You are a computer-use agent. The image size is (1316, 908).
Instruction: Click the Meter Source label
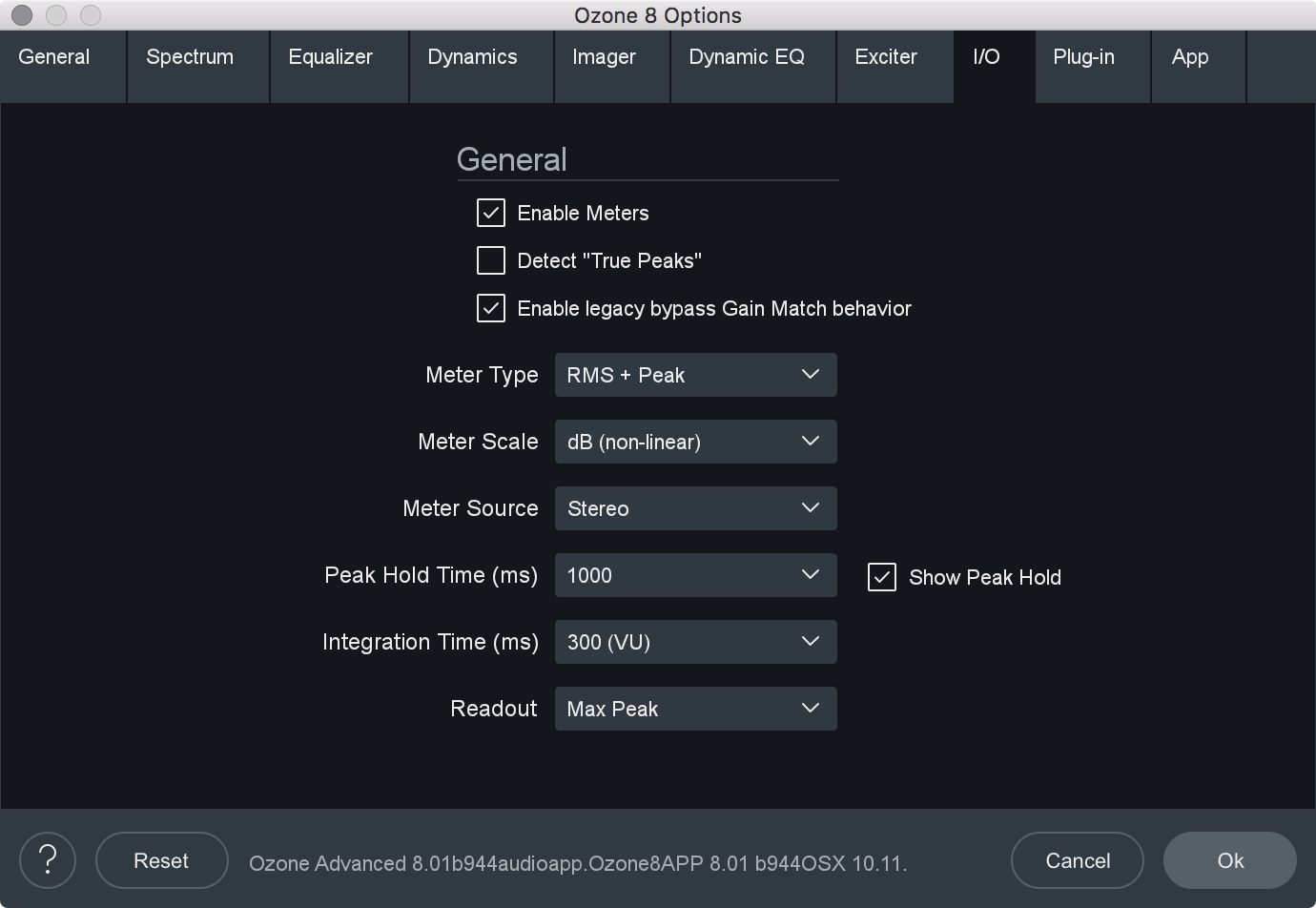(470, 508)
